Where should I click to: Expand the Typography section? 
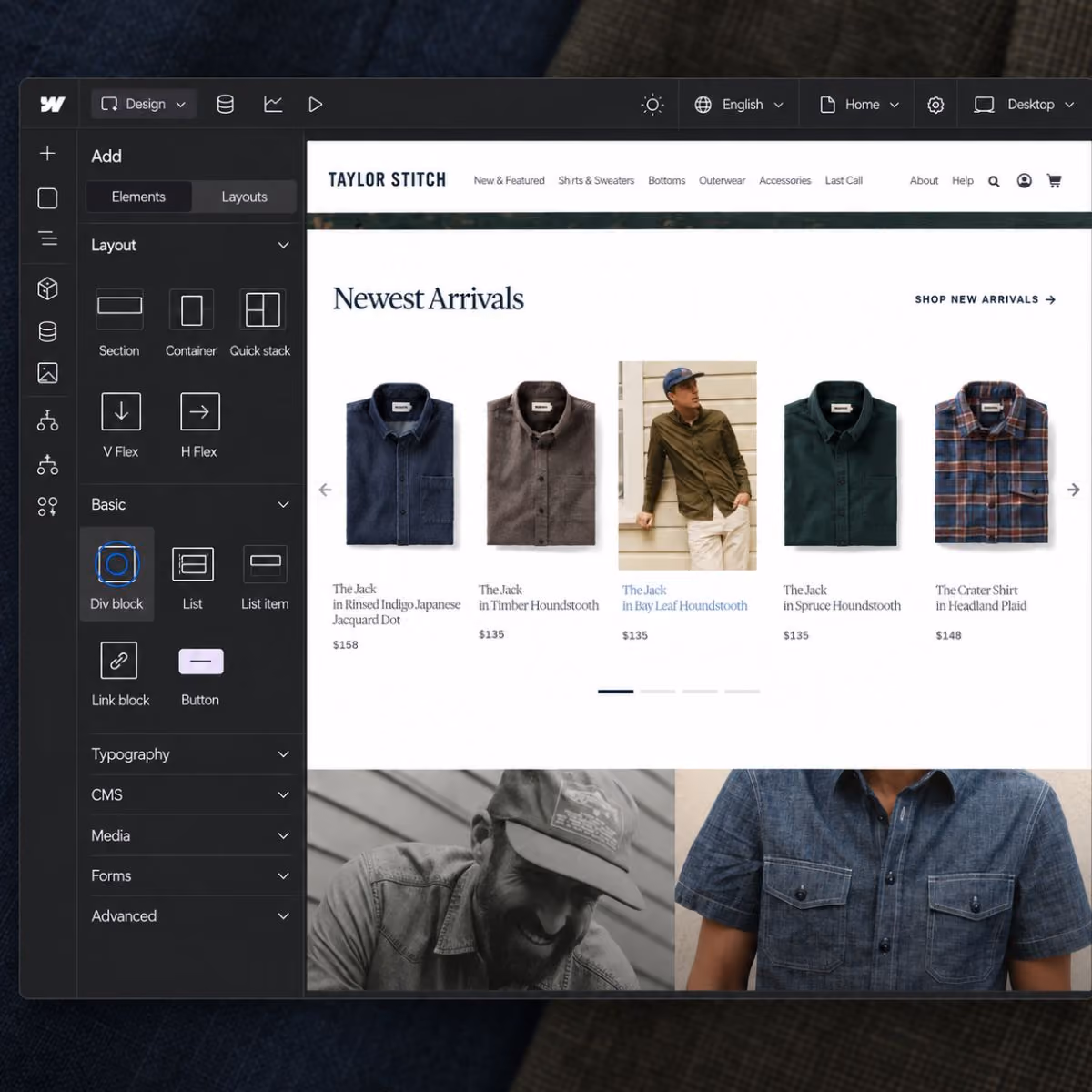click(190, 754)
